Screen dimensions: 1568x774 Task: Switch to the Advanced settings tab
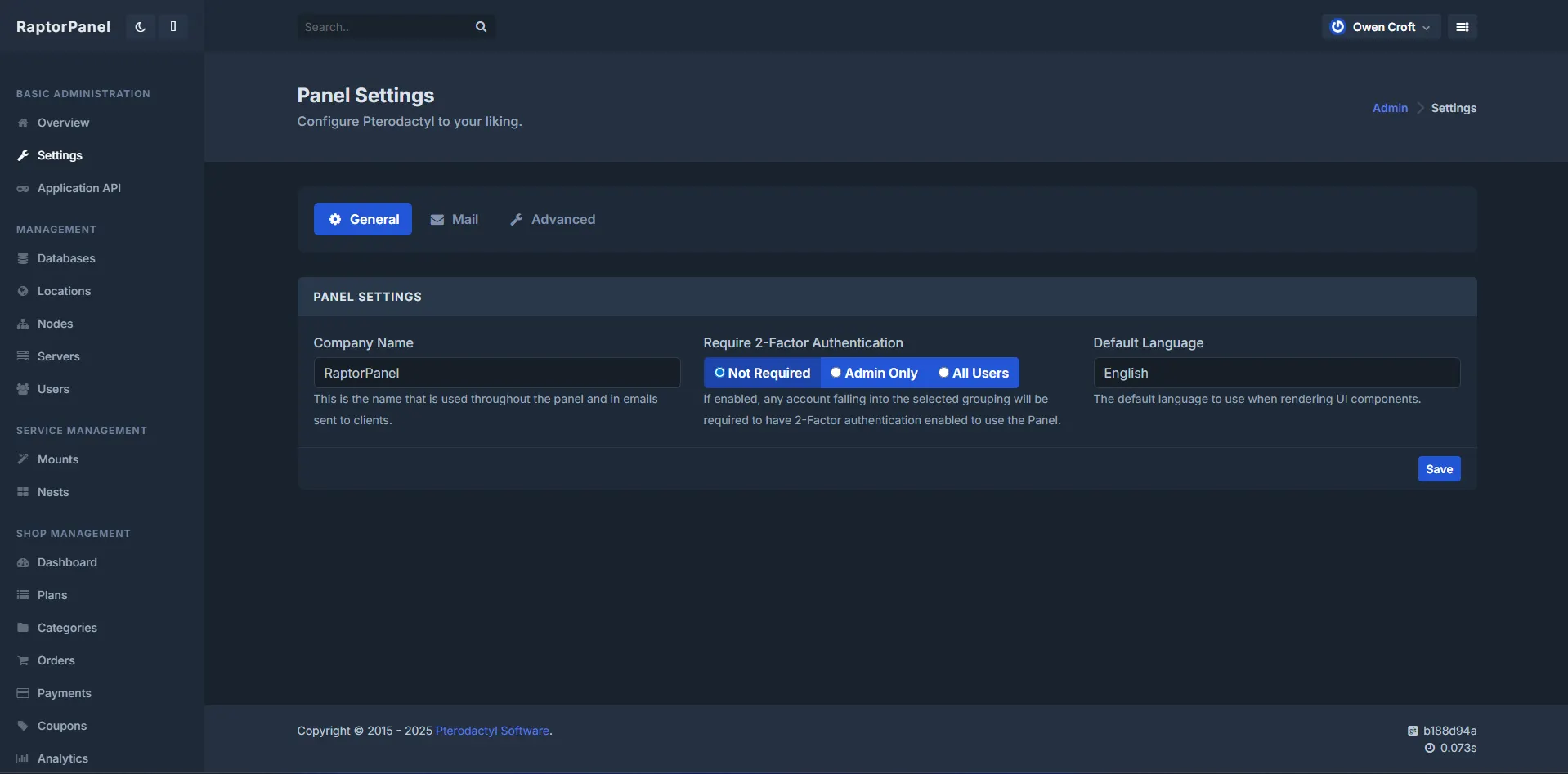(553, 219)
